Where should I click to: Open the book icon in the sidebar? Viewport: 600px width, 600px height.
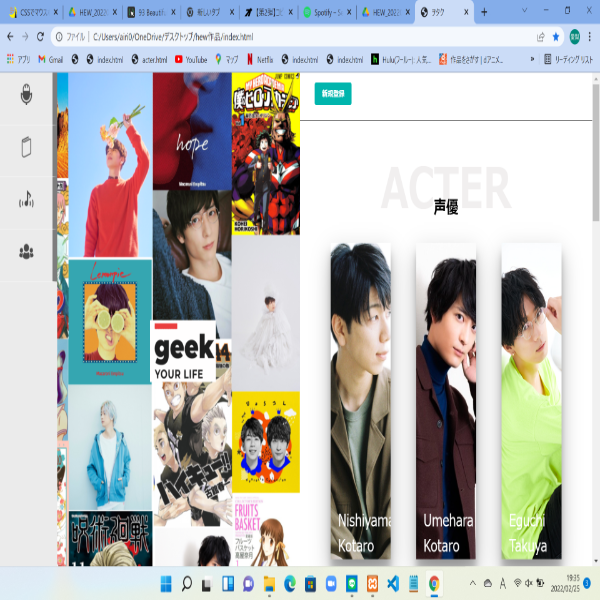coord(26,148)
